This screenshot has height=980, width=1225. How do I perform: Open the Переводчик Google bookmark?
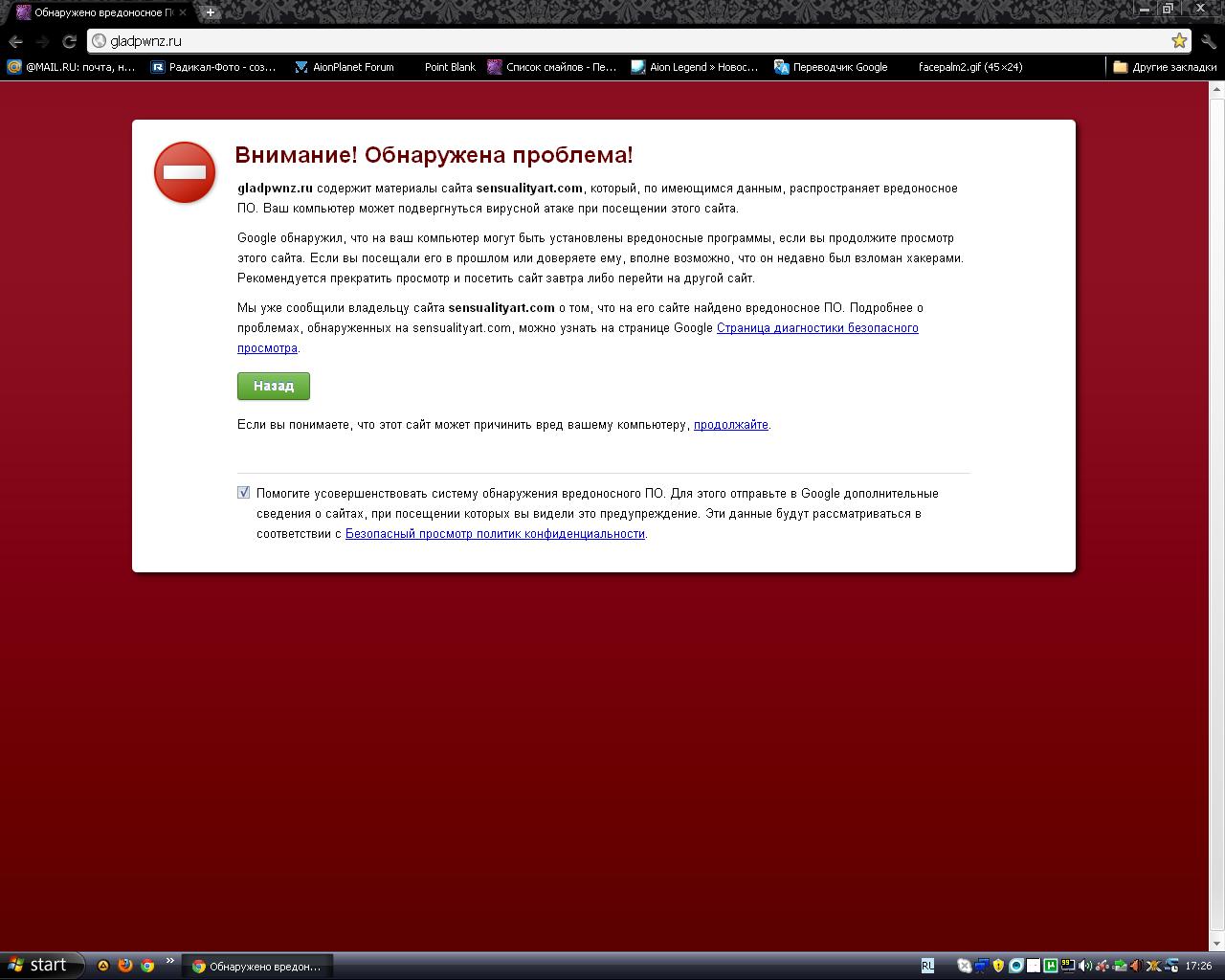coord(831,67)
